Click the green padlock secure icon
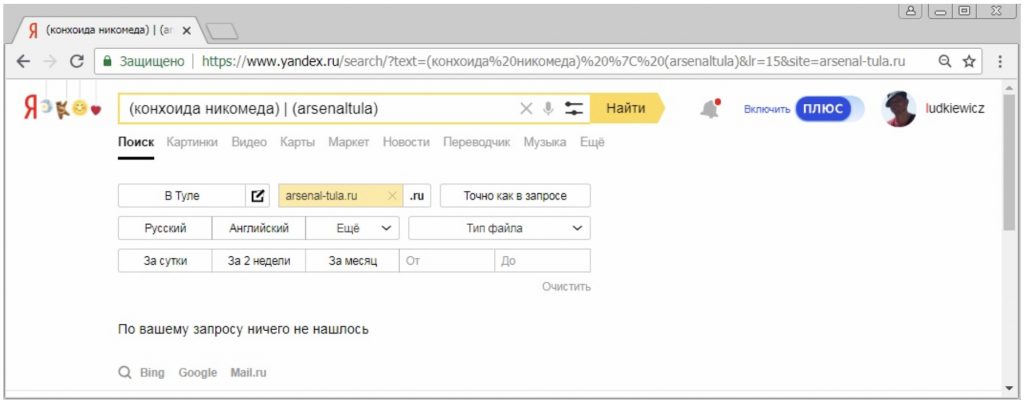Viewport: 1024px width, 404px height. 108,61
